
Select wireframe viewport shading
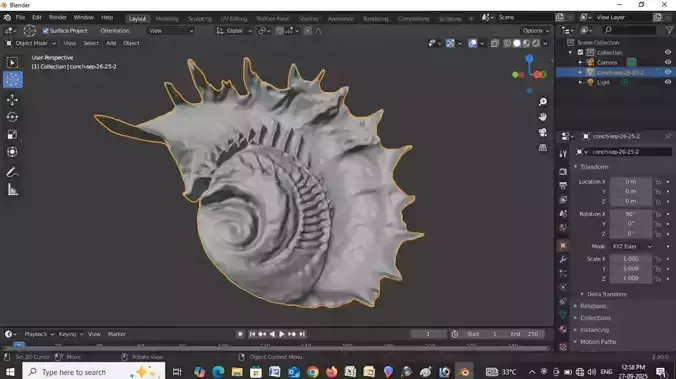(x=507, y=43)
